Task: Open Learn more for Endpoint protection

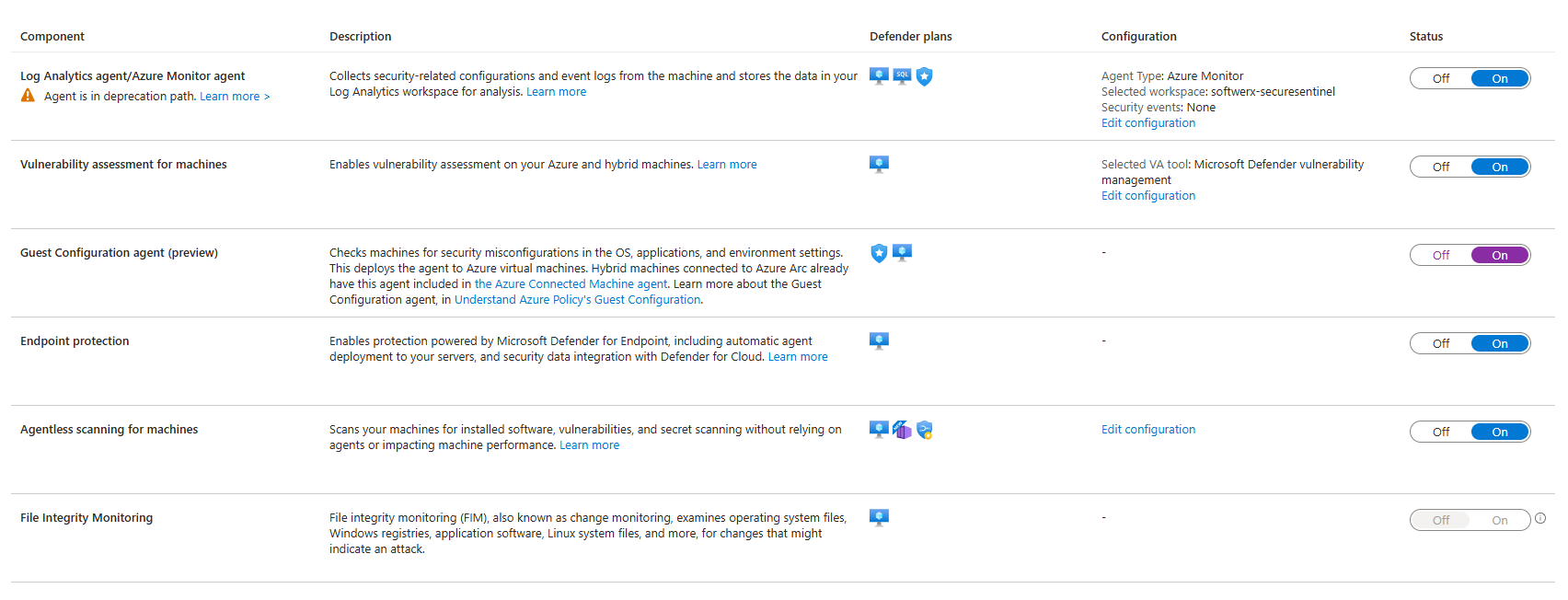Action: (798, 357)
